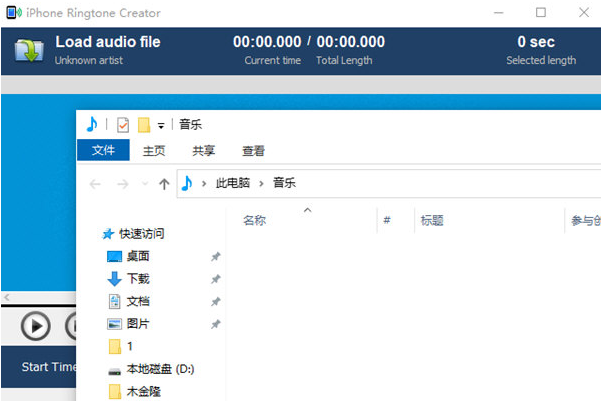Viewport: 602px width, 401px height.
Task: Select 快速访问 in the navigation pane
Action: coord(142,234)
